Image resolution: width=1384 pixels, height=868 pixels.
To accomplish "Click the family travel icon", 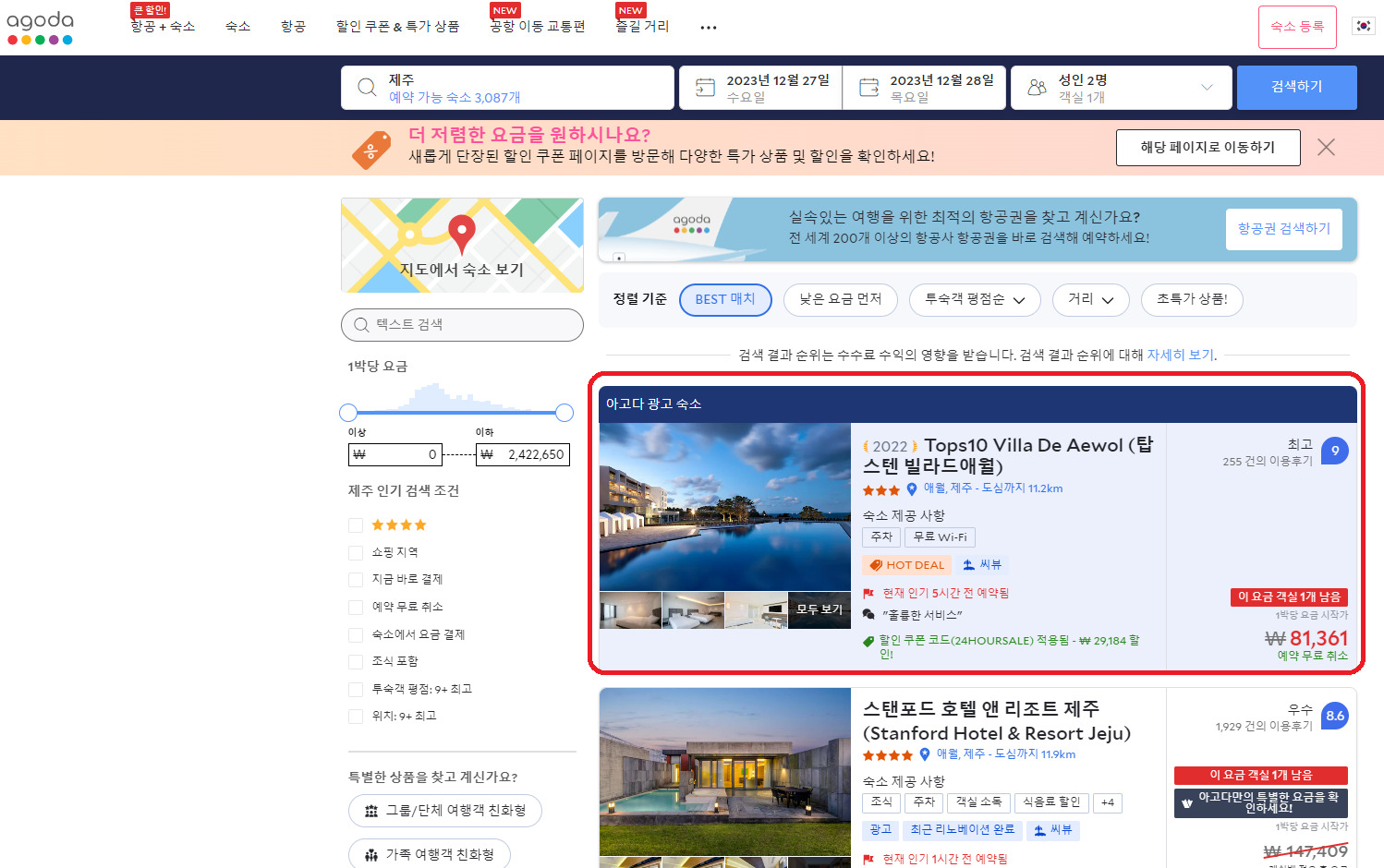I will (371, 855).
